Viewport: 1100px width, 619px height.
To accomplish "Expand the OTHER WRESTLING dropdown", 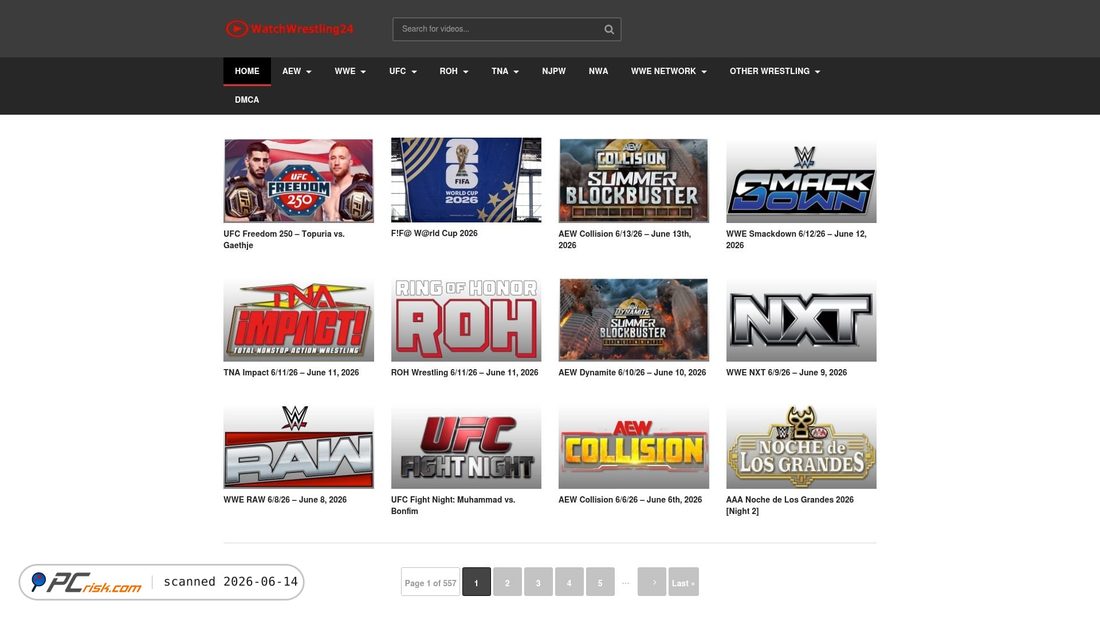I will [x=774, y=72].
